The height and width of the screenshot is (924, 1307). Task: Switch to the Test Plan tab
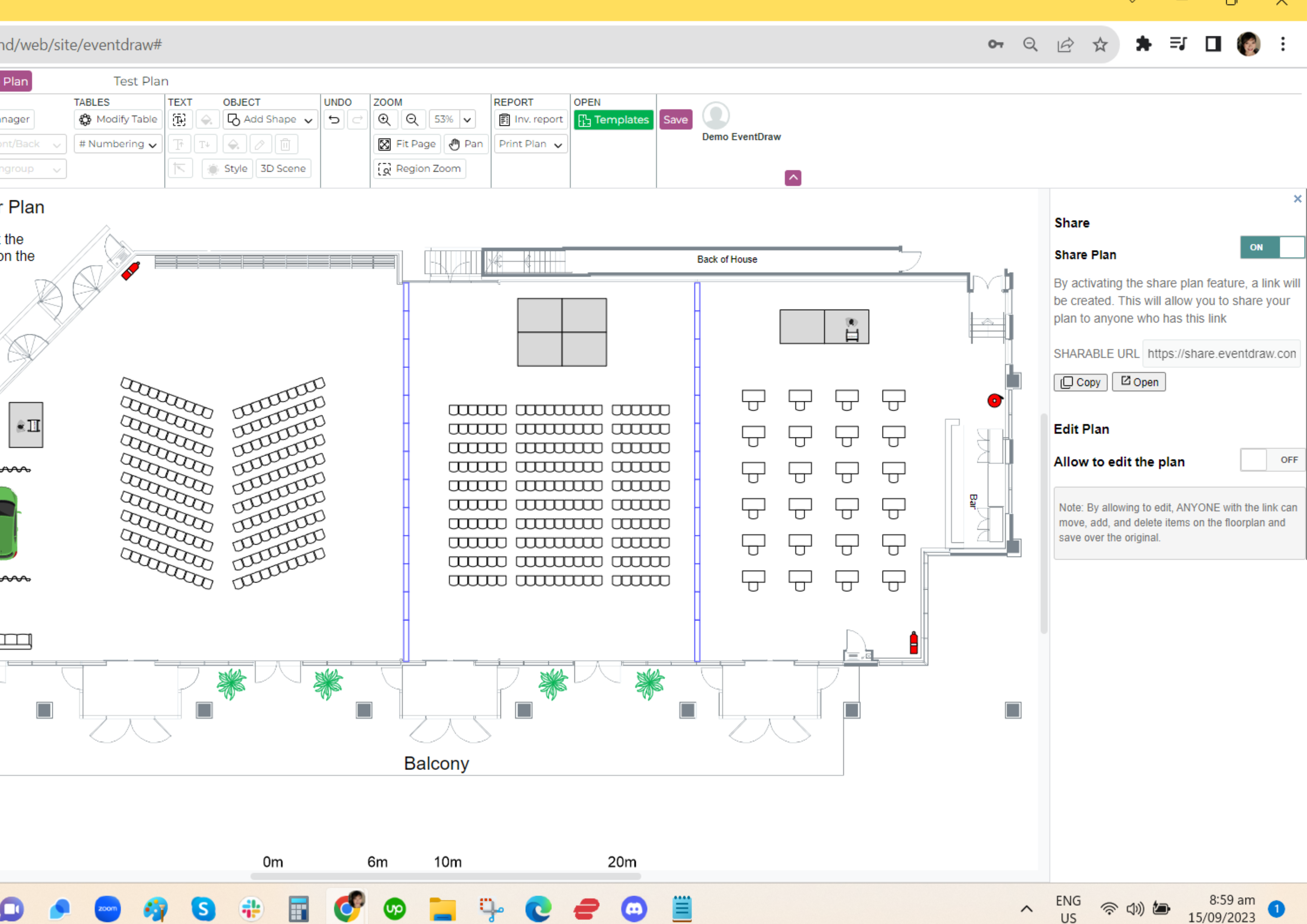141,81
